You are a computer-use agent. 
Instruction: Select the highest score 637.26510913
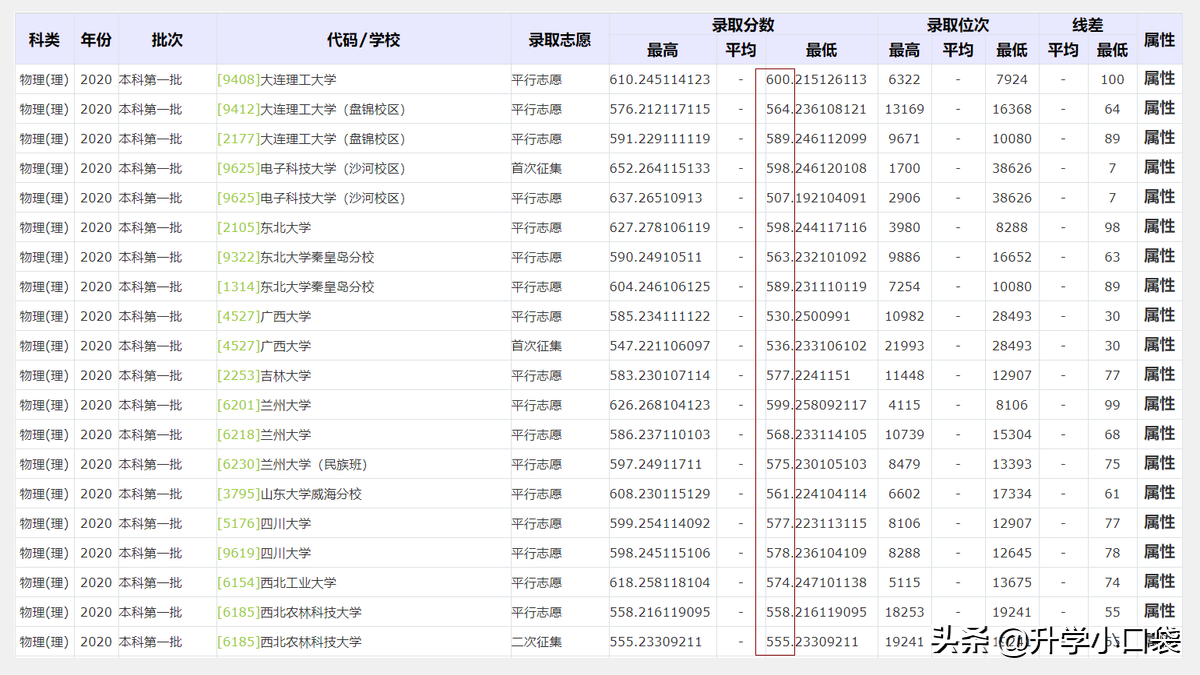[656, 198]
